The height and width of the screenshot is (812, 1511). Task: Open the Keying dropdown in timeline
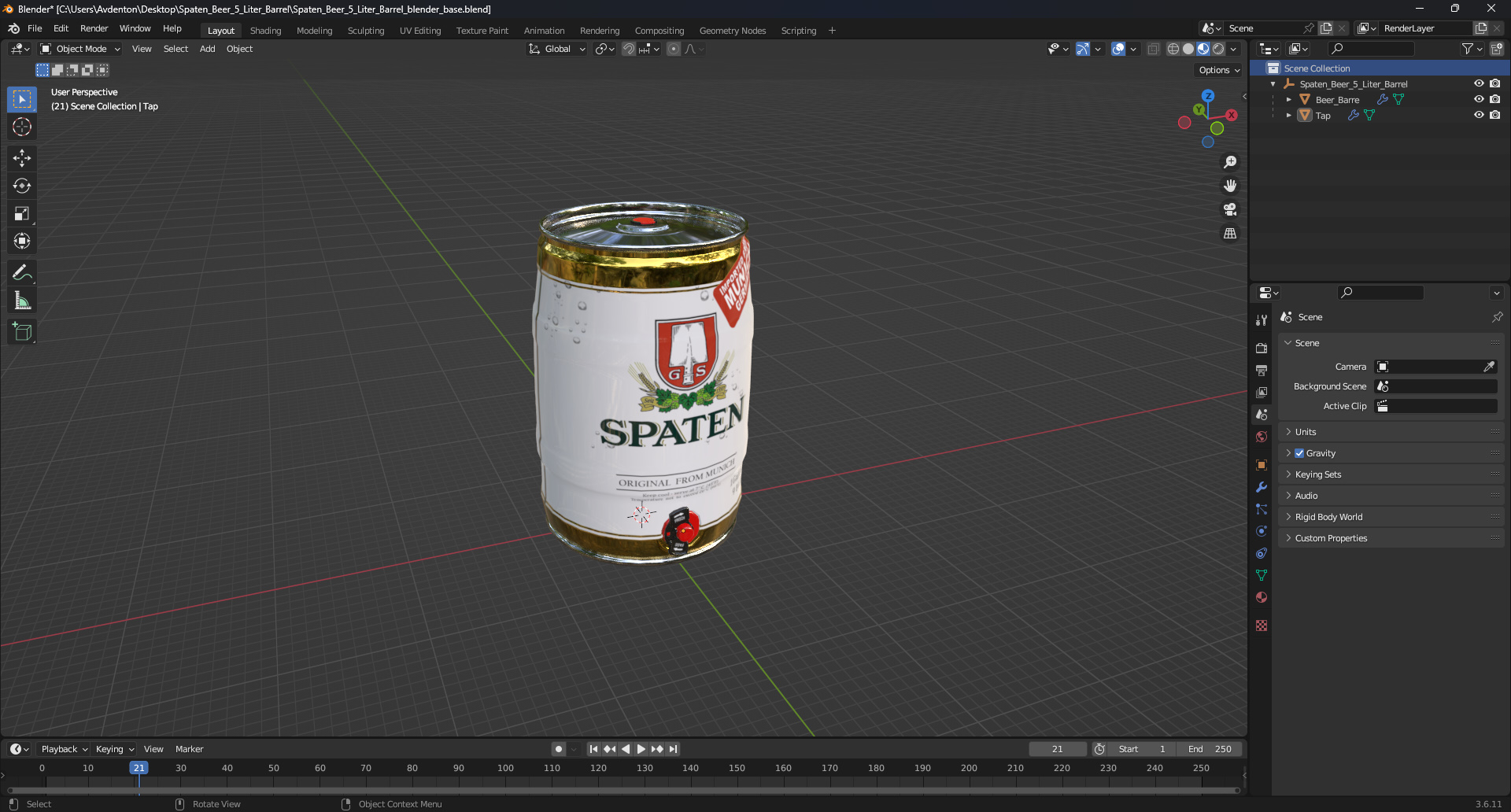115,749
